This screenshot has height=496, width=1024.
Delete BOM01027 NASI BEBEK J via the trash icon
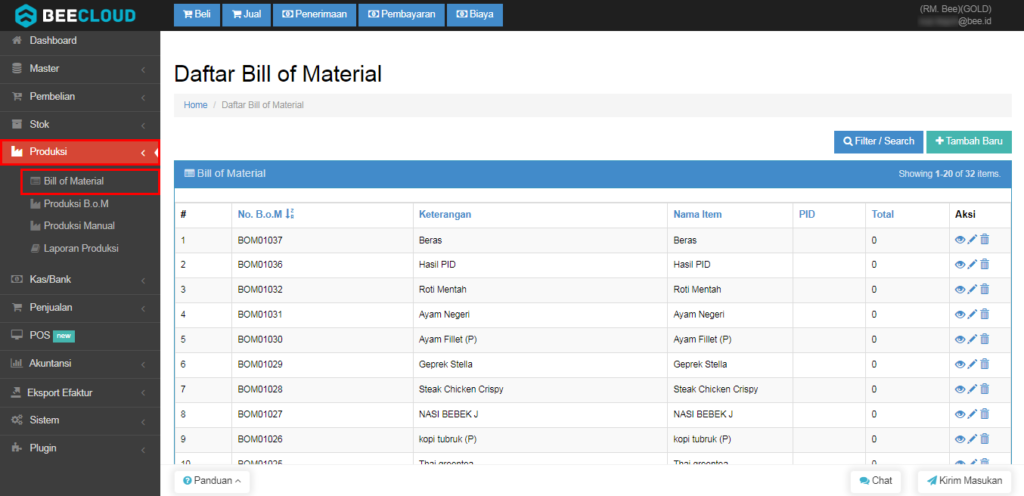click(985, 414)
